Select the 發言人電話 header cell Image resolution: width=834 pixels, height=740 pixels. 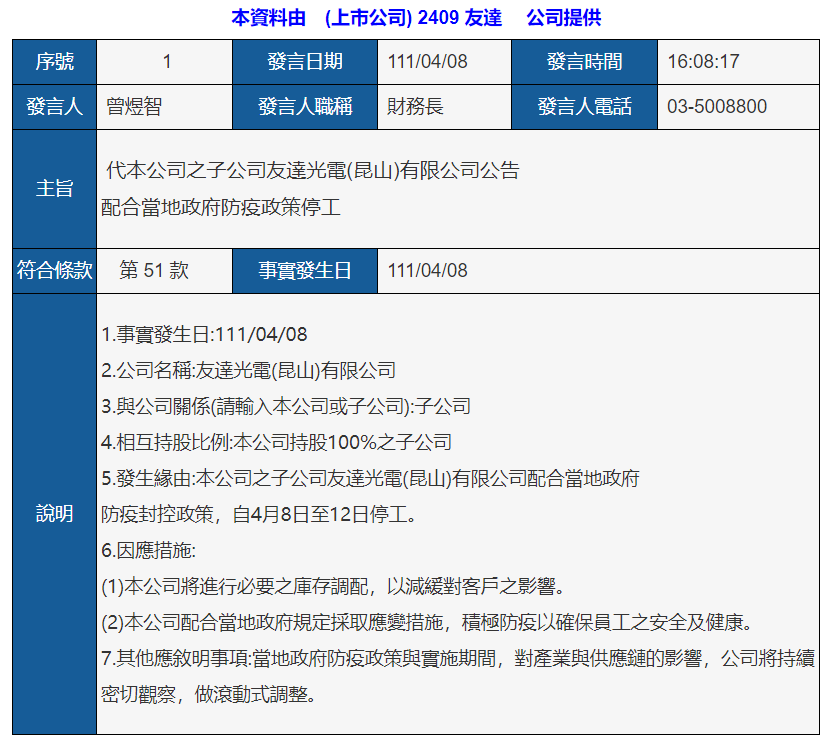tap(585, 107)
